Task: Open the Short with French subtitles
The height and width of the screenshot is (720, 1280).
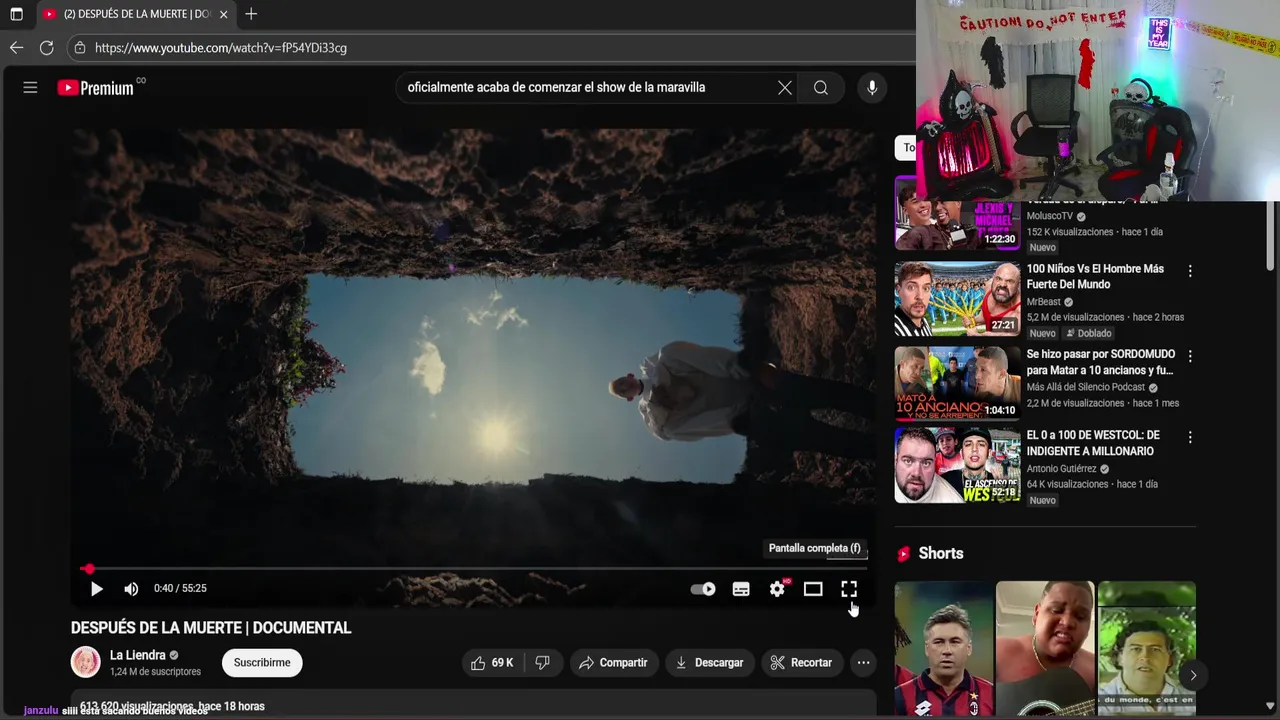Action: coord(1146,649)
